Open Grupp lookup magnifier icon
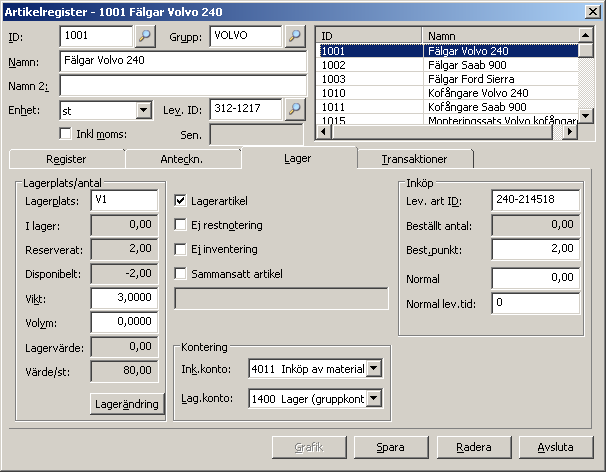Image resolution: width=606 pixels, height=472 pixels. tap(295, 36)
